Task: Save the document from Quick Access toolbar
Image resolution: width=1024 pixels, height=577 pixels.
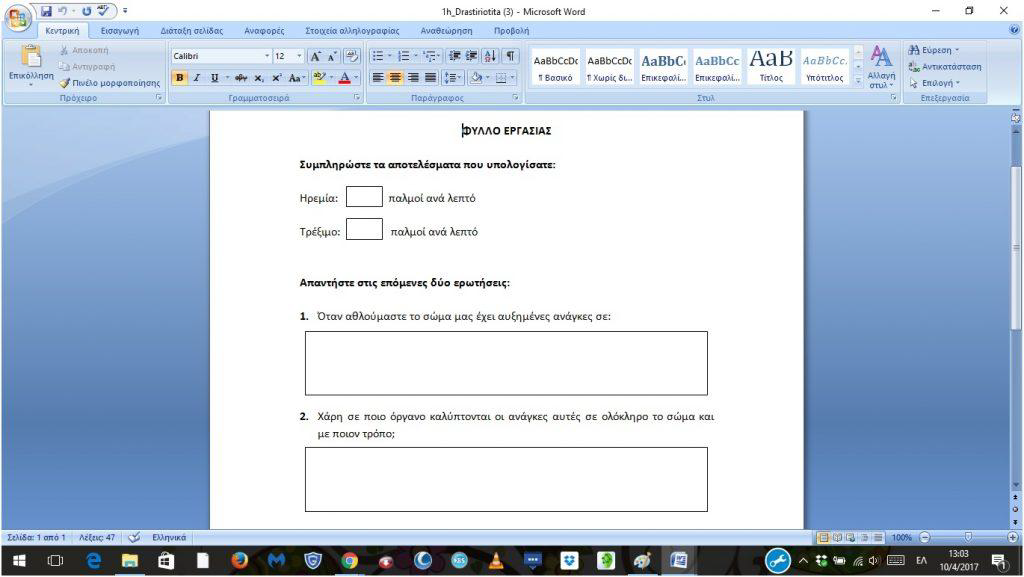Action: tap(47, 12)
